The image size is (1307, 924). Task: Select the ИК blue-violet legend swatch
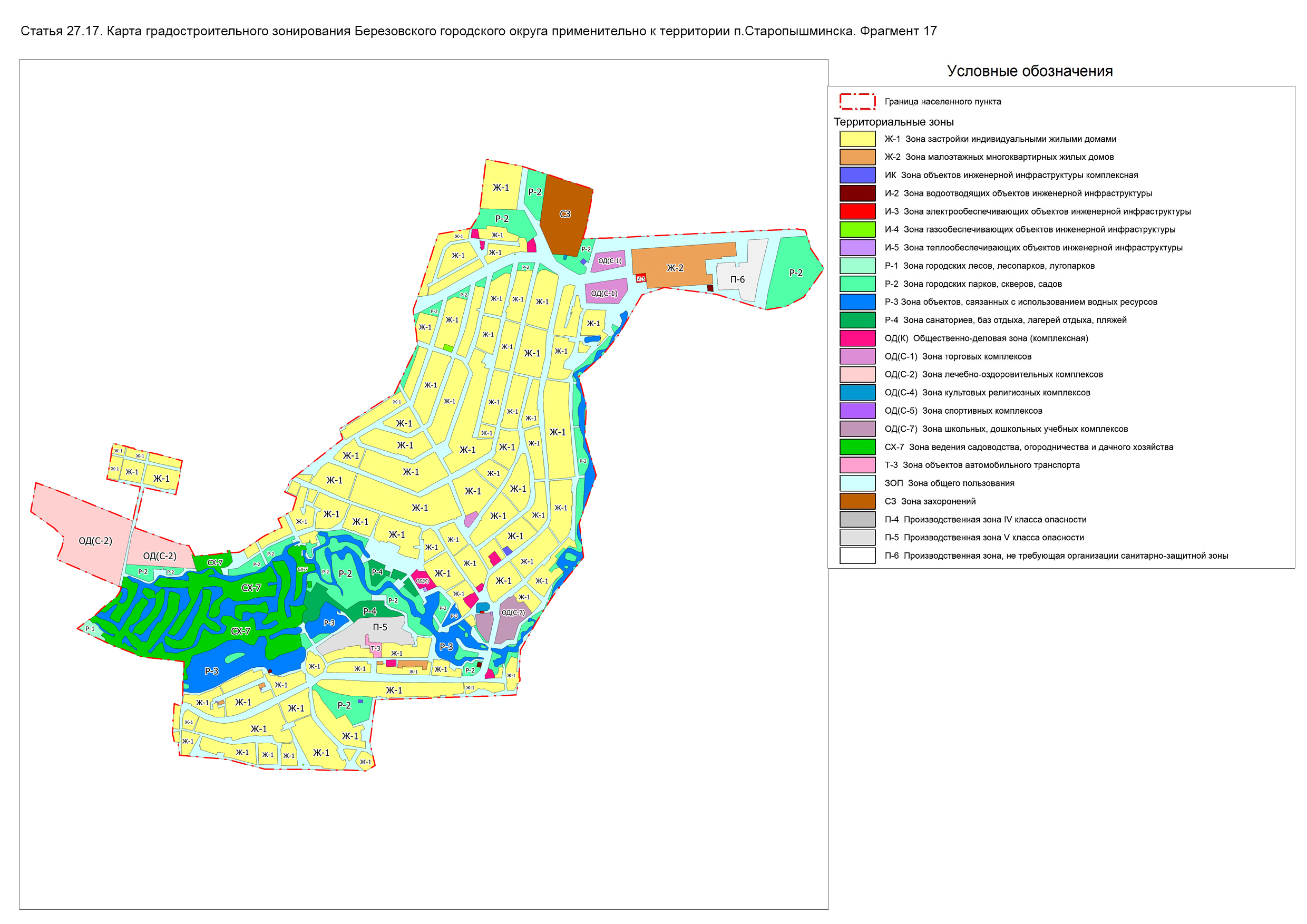click(857, 176)
